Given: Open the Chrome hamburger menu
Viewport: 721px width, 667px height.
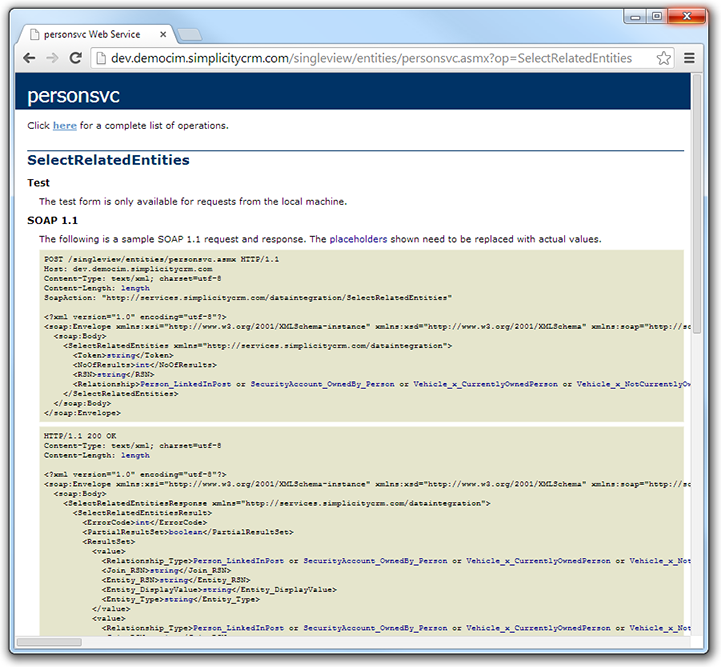Looking at the screenshot, I should (689, 58).
